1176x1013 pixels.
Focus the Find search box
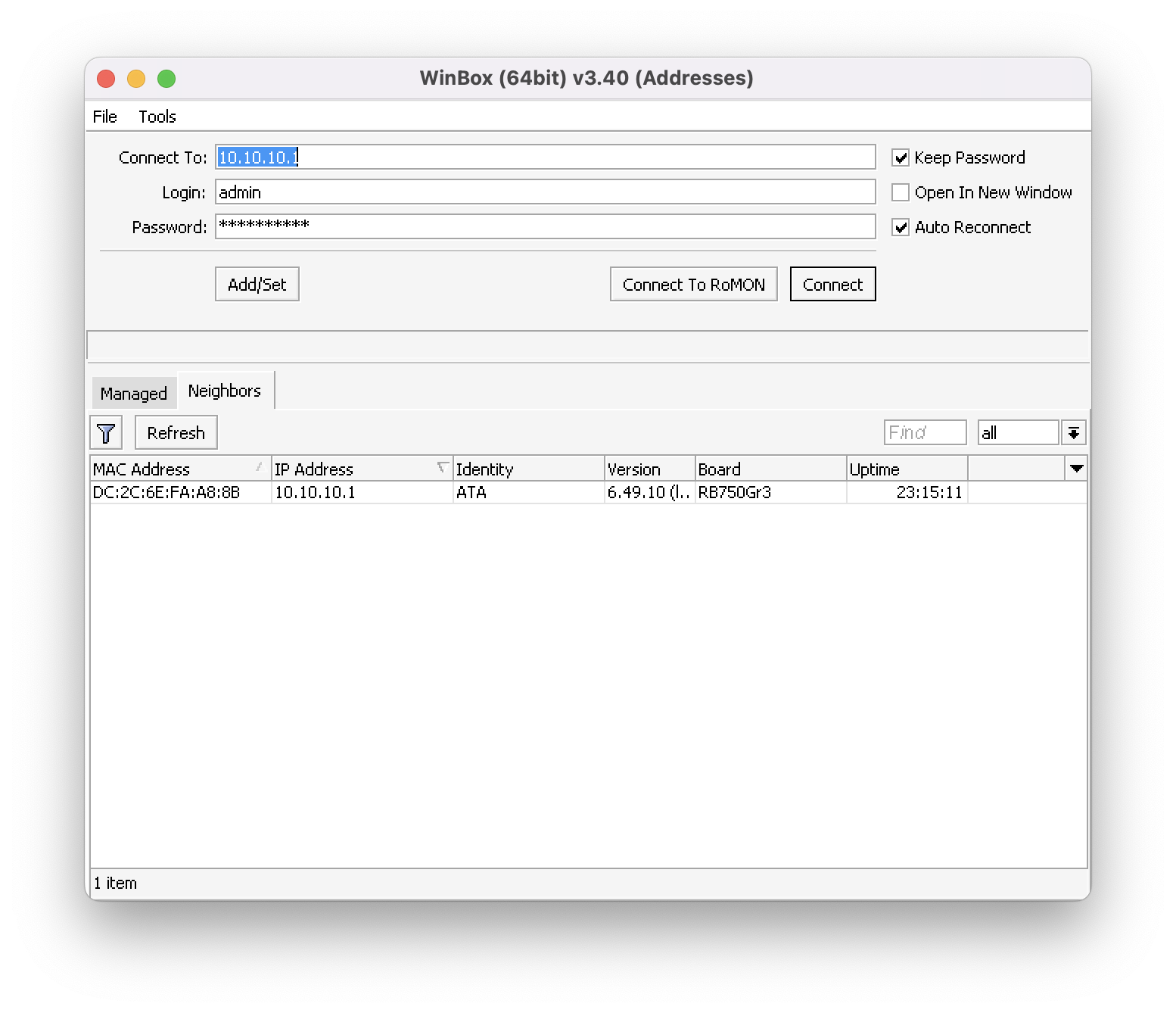pyautogui.click(x=925, y=432)
